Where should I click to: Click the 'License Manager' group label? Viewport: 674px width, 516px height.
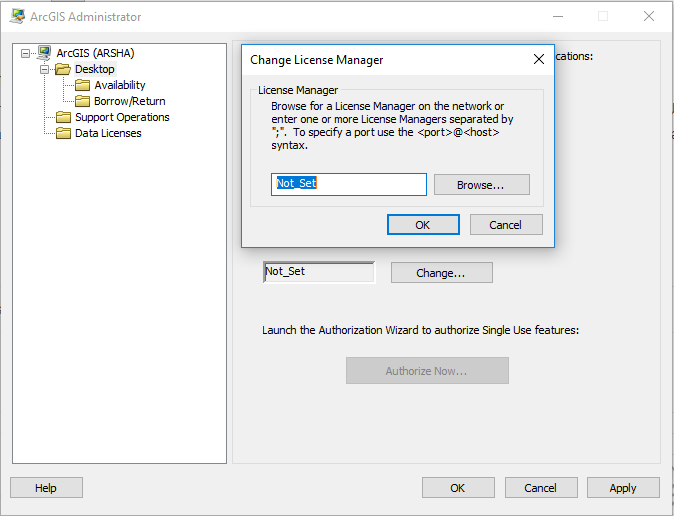click(x=298, y=90)
